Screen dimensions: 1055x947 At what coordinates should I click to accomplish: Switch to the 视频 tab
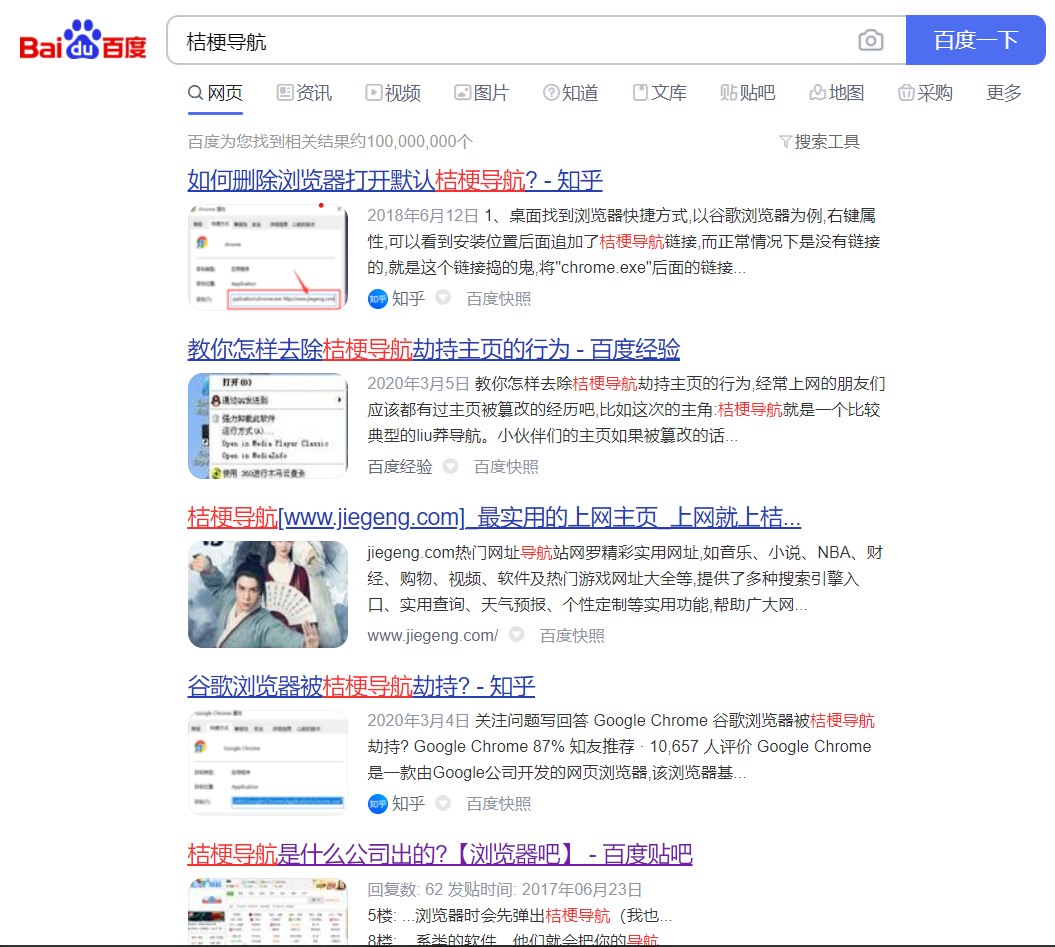click(393, 93)
